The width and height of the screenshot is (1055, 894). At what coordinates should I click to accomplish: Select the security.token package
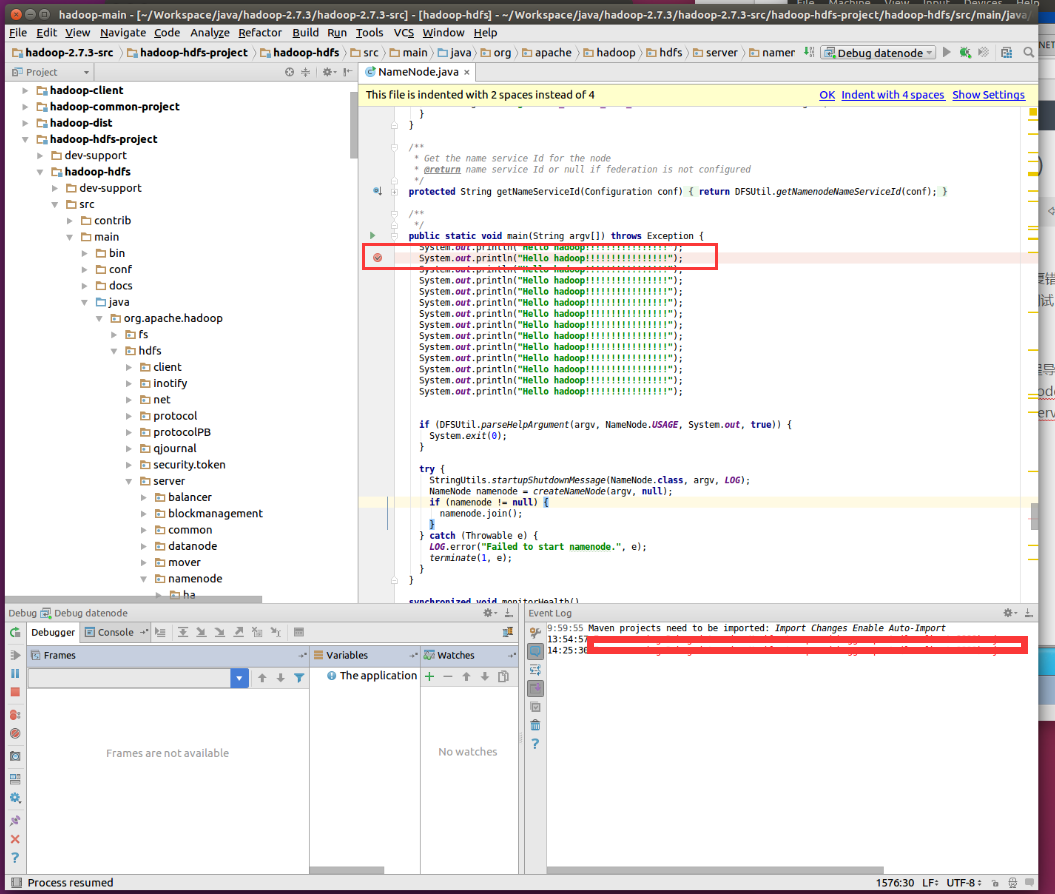pyautogui.click(x=188, y=465)
